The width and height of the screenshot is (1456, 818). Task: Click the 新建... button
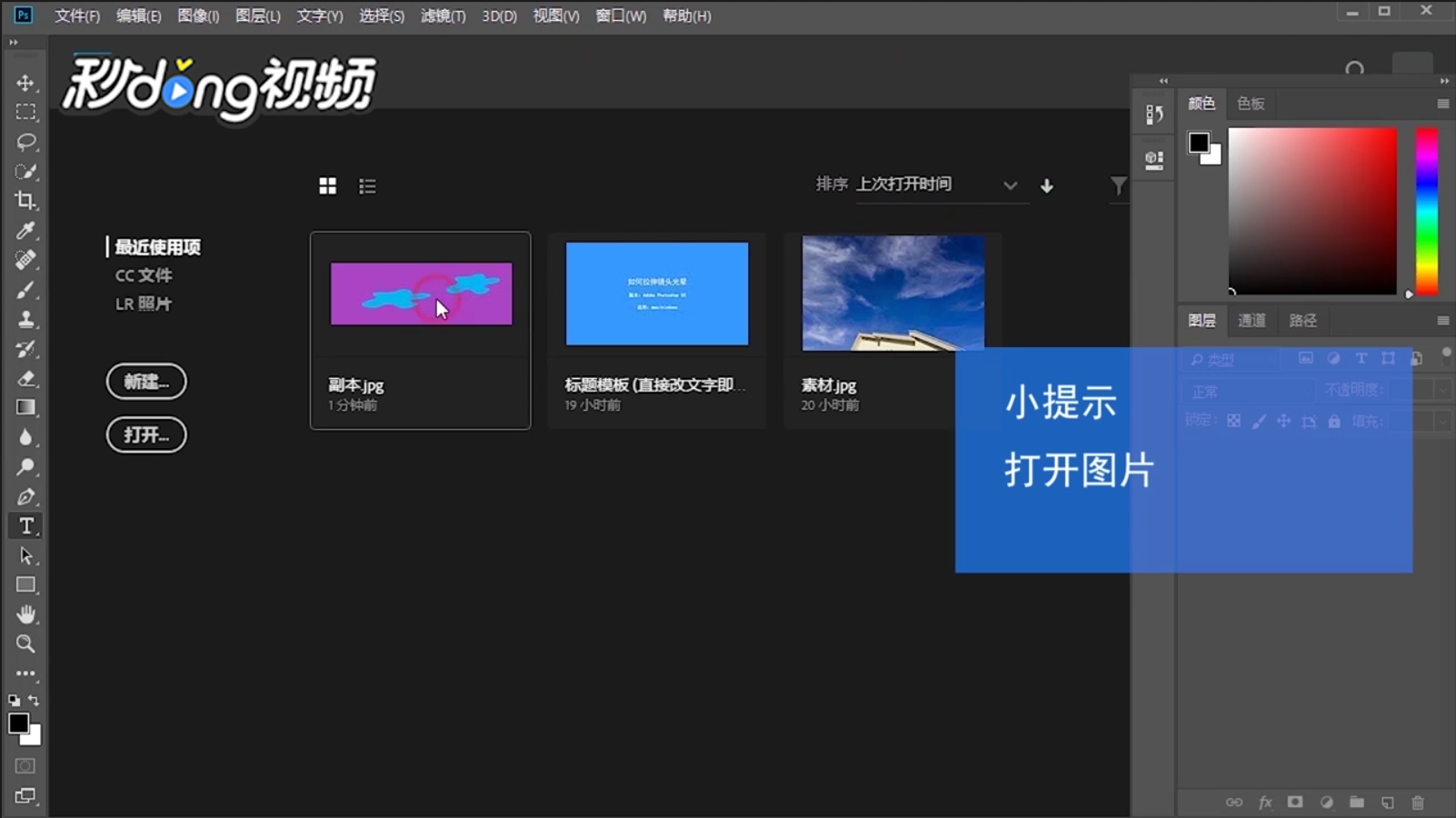(x=146, y=382)
